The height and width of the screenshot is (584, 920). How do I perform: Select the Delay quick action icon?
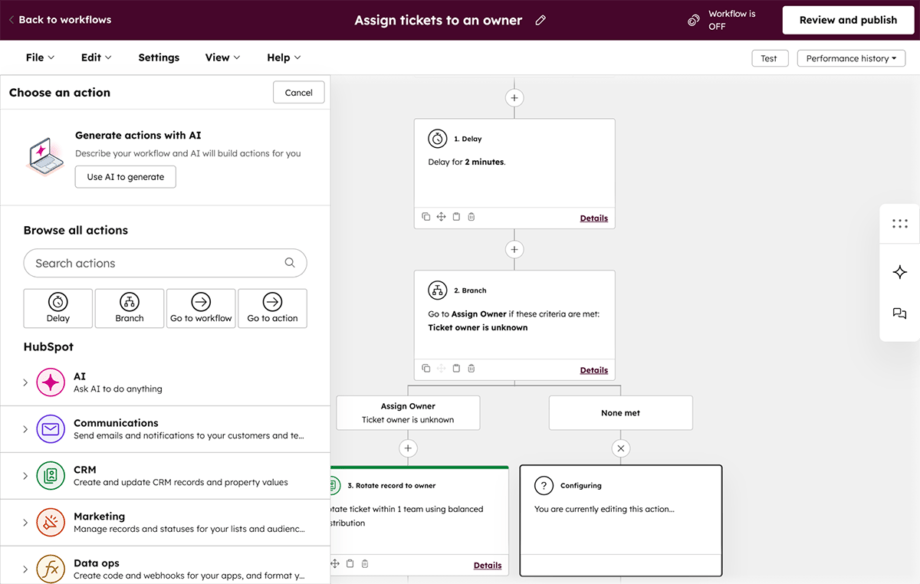point(57,308)
